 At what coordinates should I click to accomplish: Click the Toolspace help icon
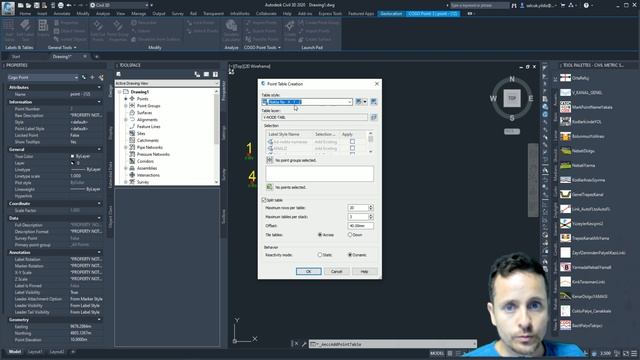pos(215,74)
